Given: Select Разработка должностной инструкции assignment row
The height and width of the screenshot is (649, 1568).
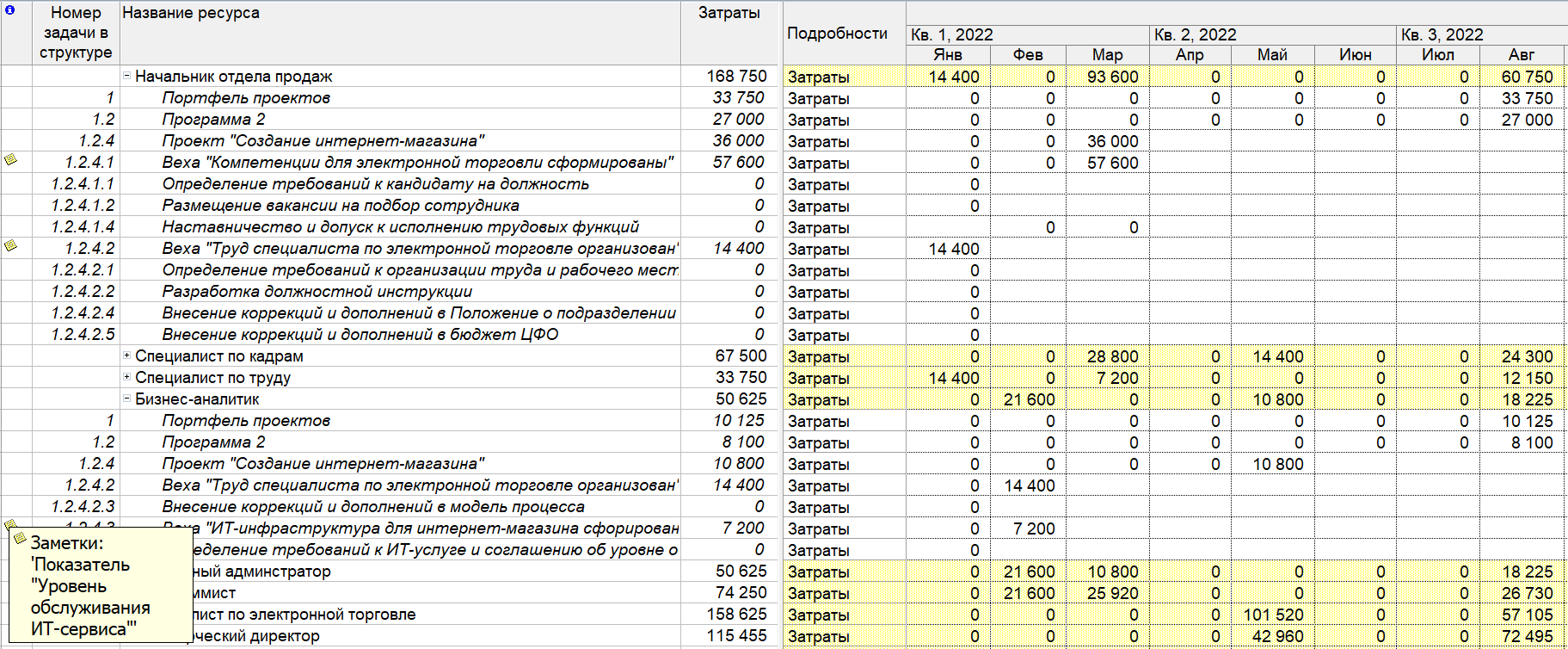Looking at the screenshot, I should tap(317, 292).
